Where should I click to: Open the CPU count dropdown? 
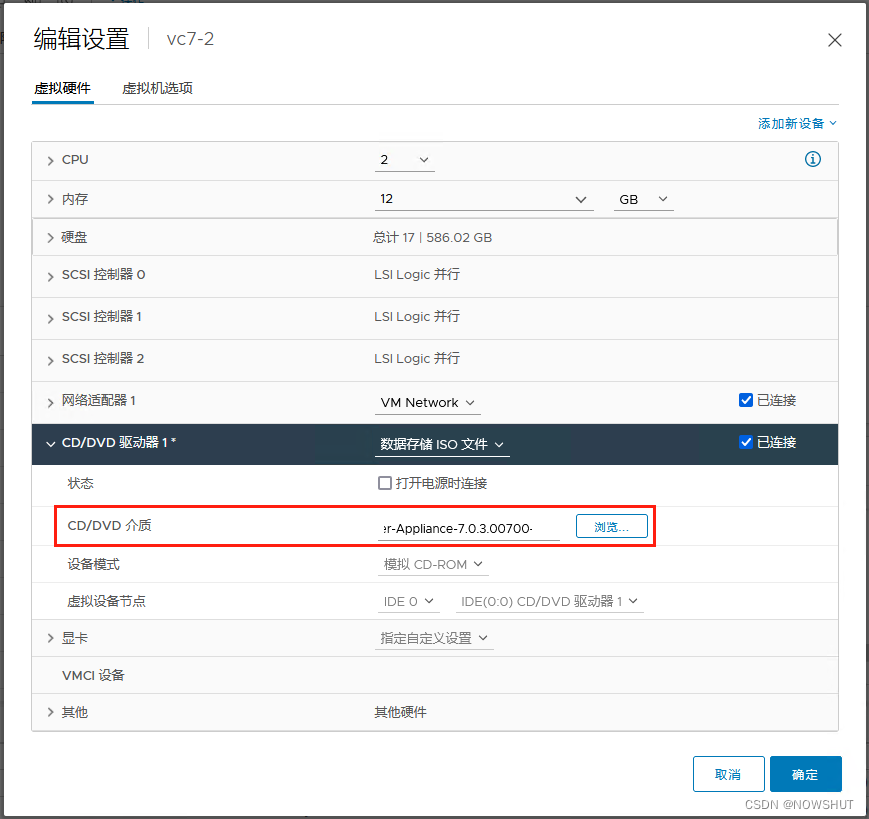405,160
